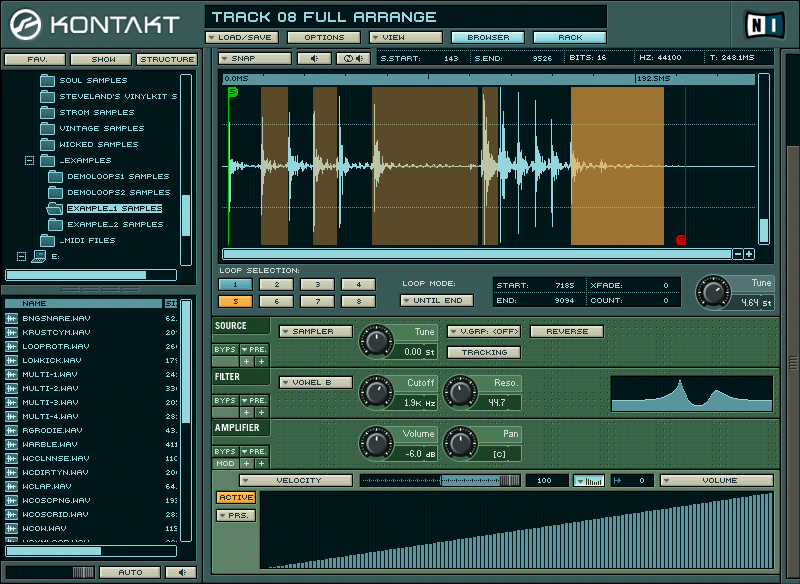Select the Soul Samples folder

coord(93,80)
